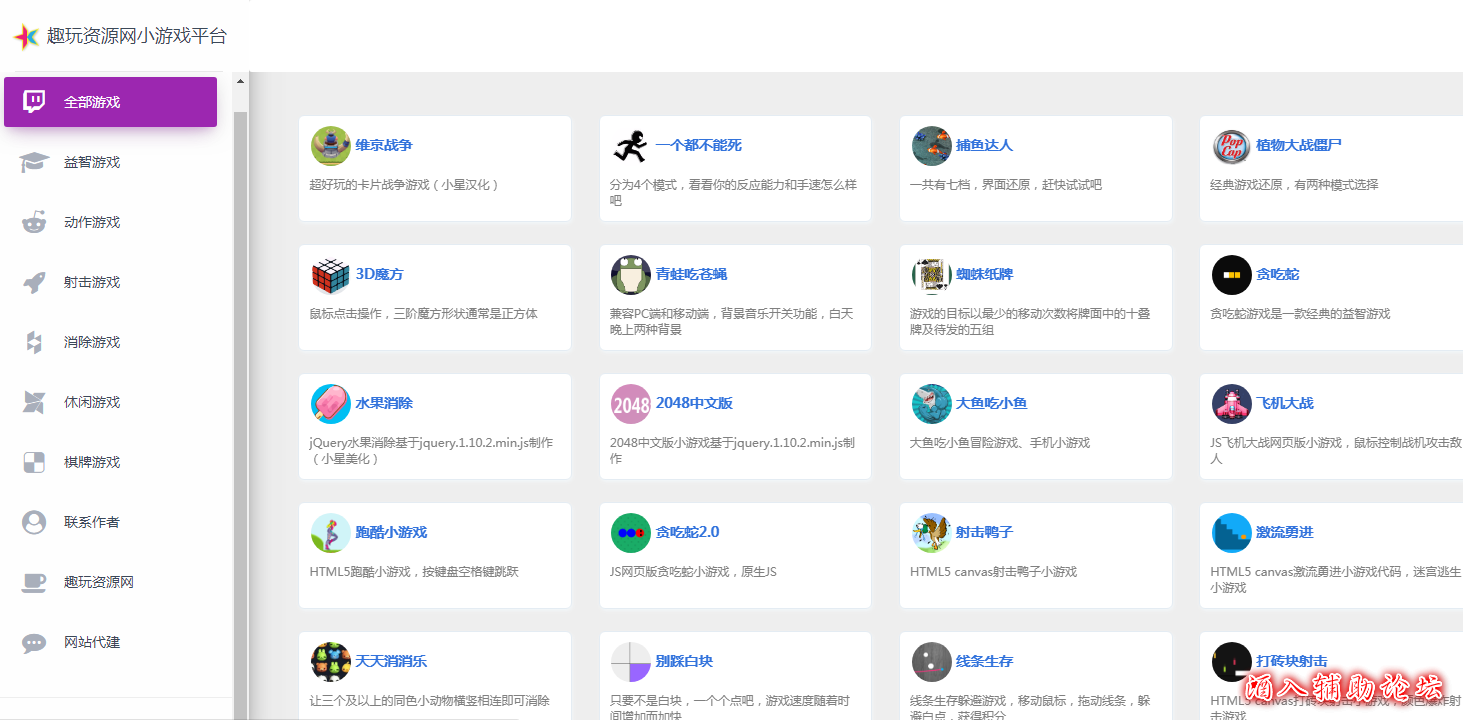The height and width of the screenshot is (720, 1463).
Task: Open the 捕鱼达人 game link
Action: [984, 145]
